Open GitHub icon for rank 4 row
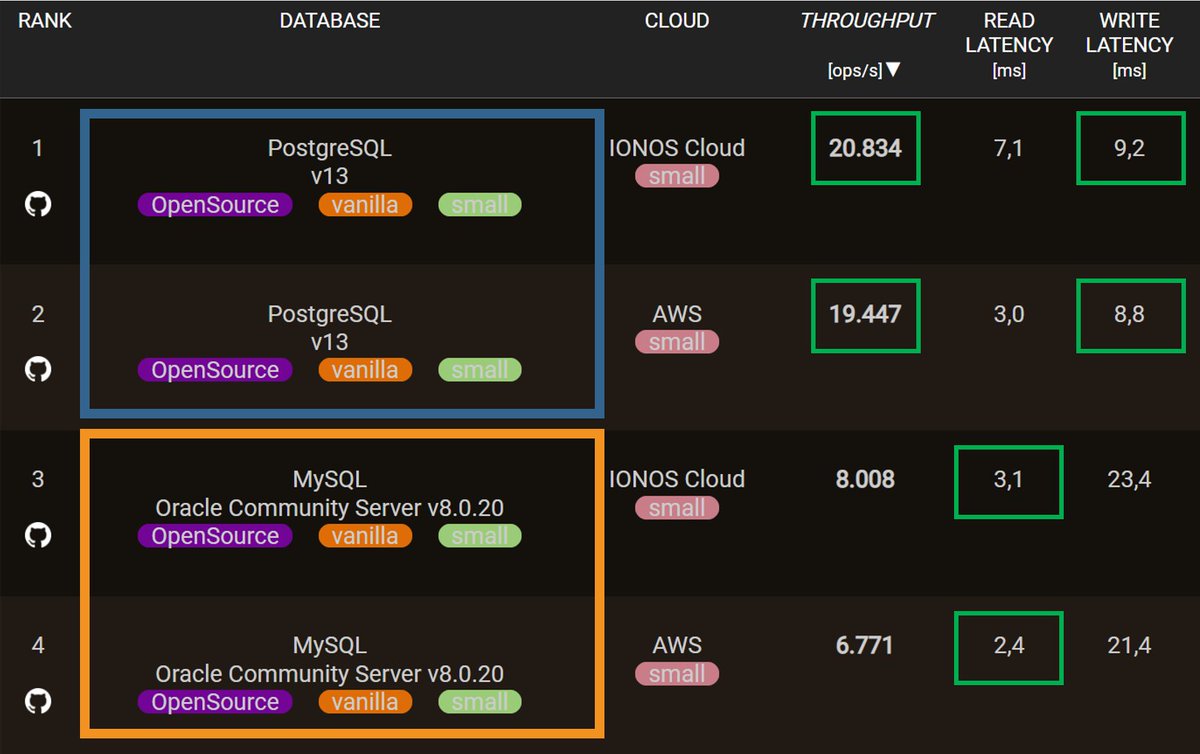This screenshot has width=1200, height=754. click(x=38, y=701)
